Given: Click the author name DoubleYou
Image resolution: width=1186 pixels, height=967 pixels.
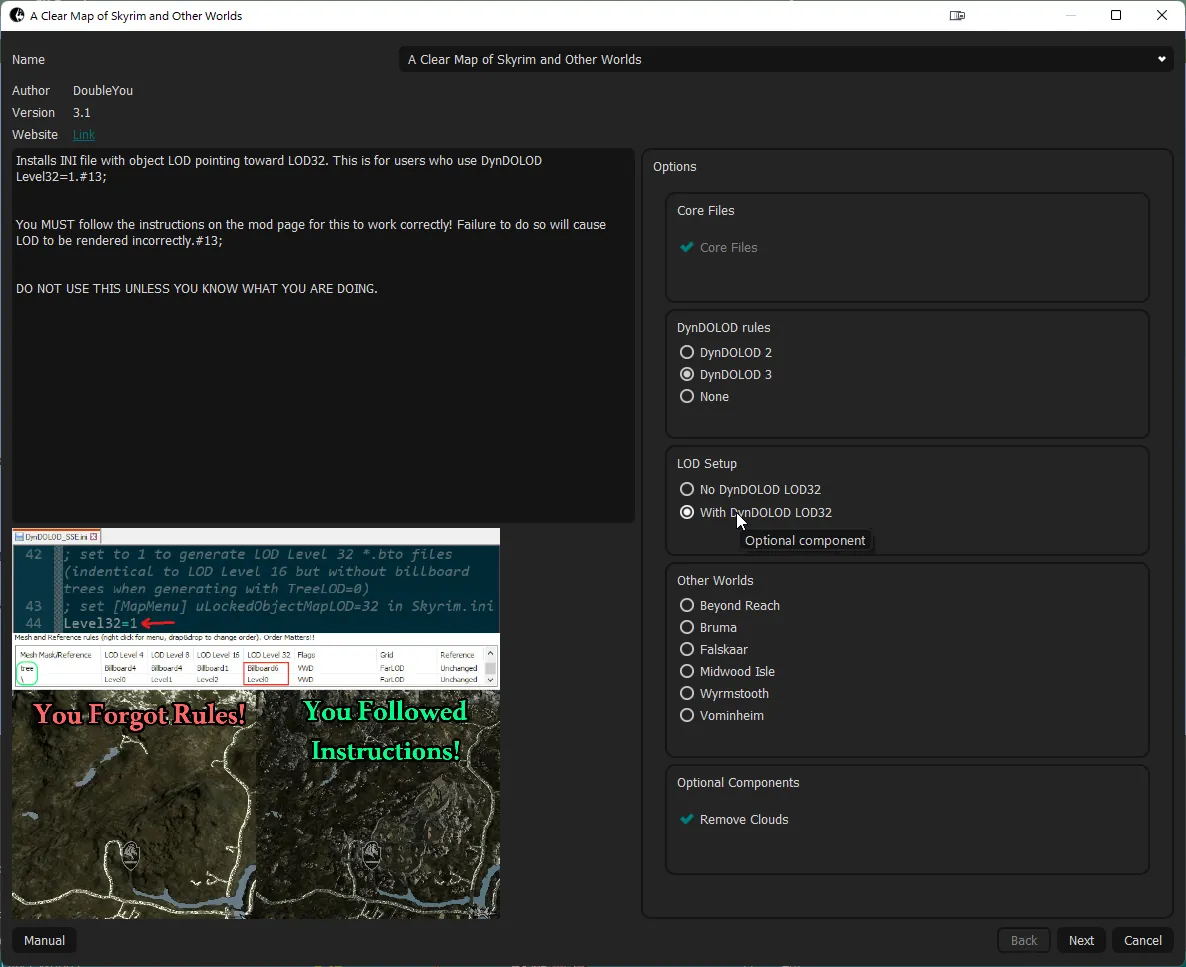Looking at the screenshot, I should [x=103, y=90].
